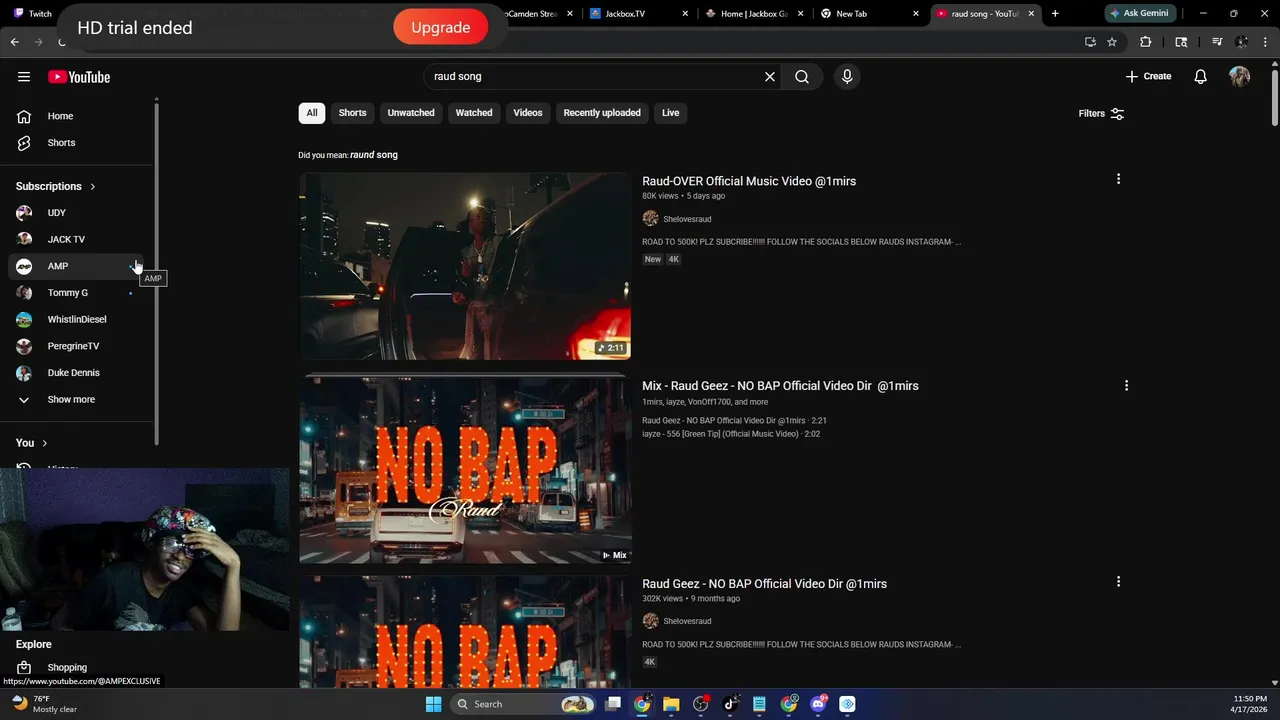The height and width of the screenshot is (720, 1280).
Task: Open 'Raud Geez - NO BAP Official Video Dir @1mirs' title
Action: [x=764, y=584]
